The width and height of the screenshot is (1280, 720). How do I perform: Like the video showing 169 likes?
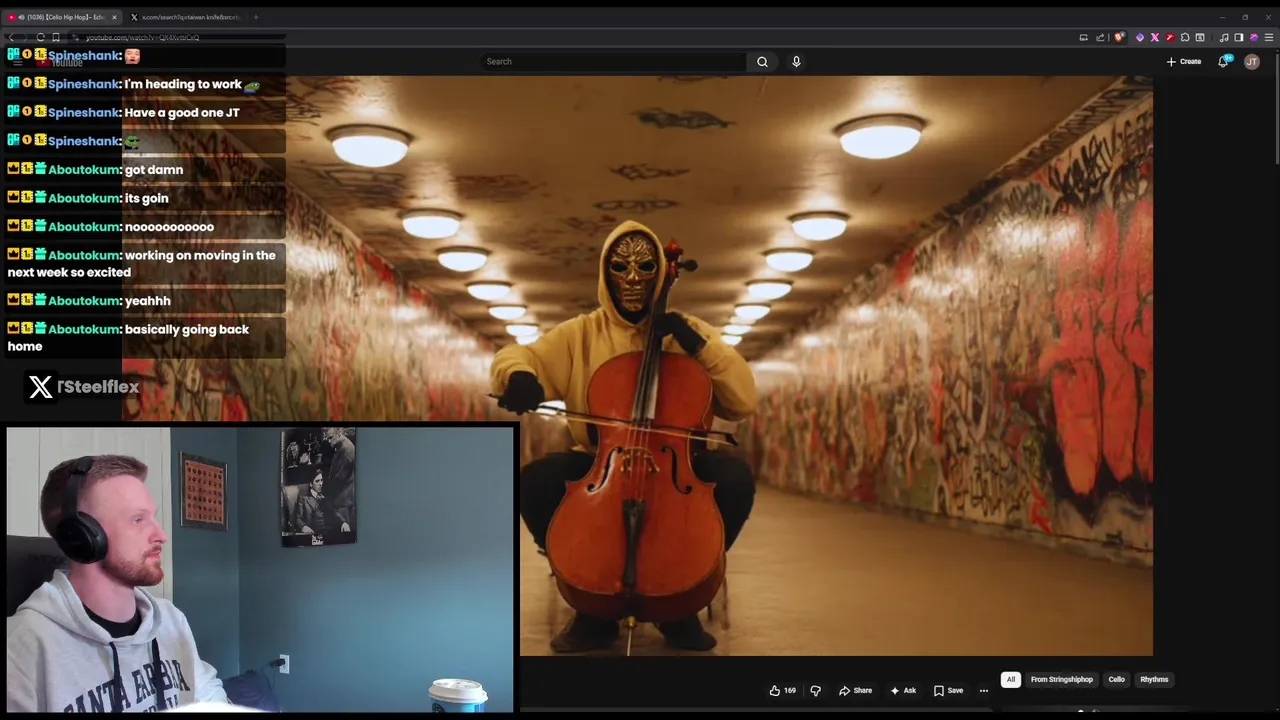click(783, 690)
